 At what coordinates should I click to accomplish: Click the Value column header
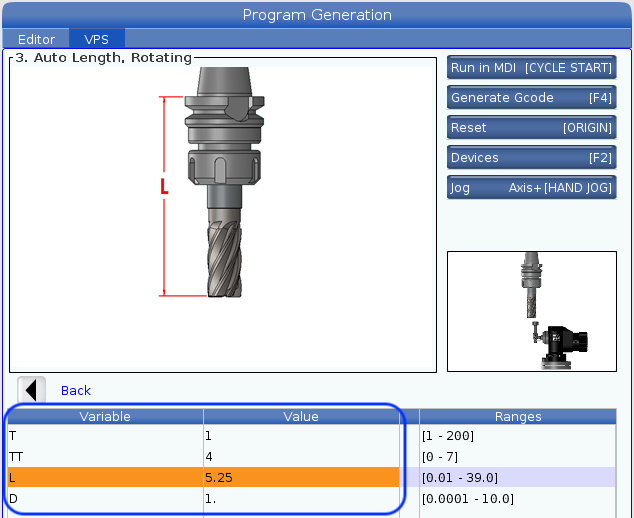coord(301,416)
